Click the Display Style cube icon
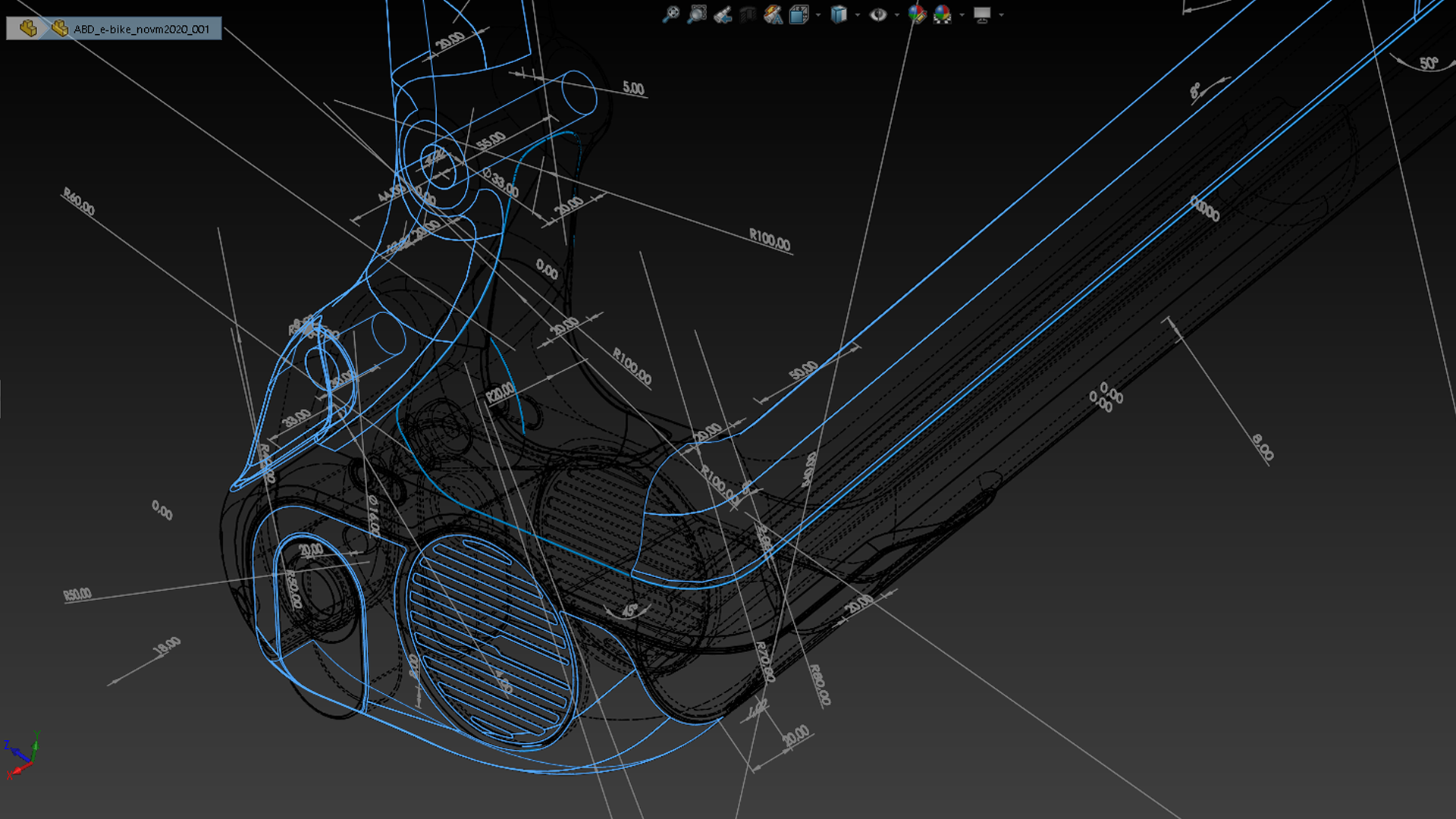 [839, 14]
